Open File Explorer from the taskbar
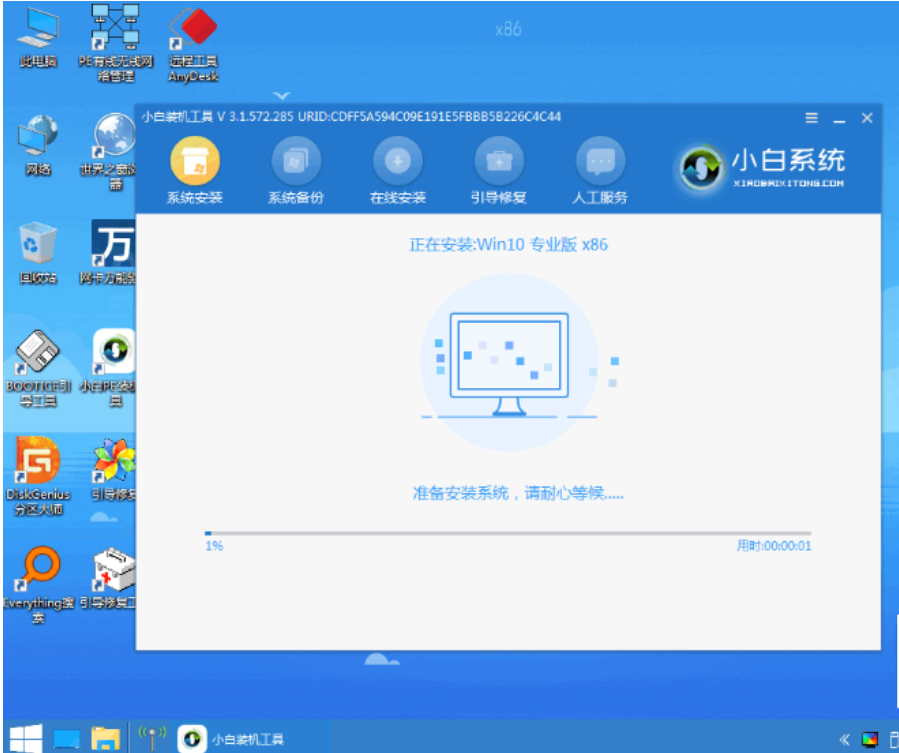Viewport: 899px width, 753px height. coord(104,738)
